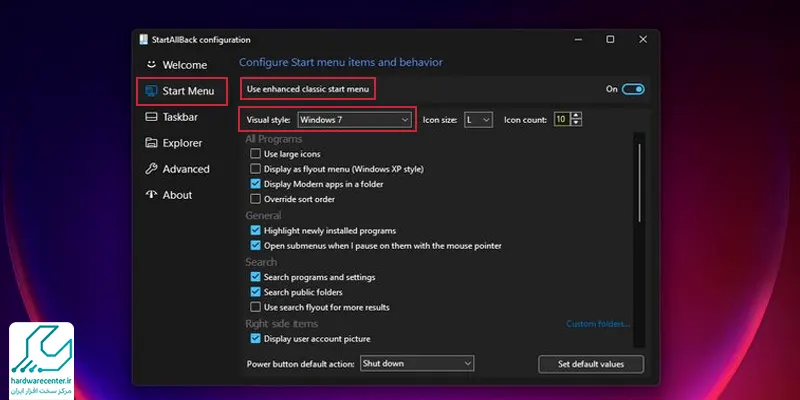The image size is (800, 400).
Task: Click the 'All Programs' section heading
Action: (x=273, y=139)
